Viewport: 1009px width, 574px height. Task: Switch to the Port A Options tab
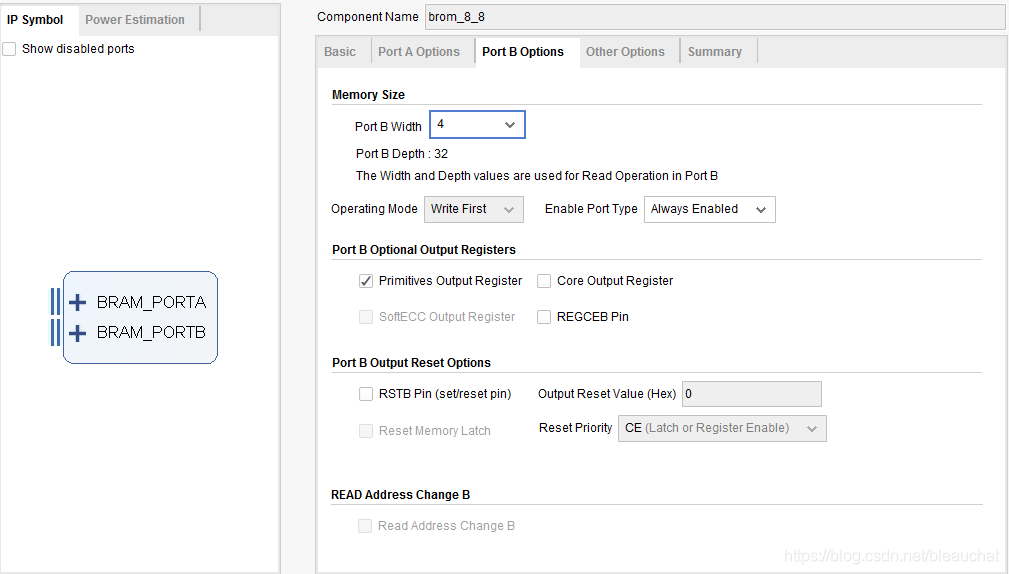coord(419,52)
